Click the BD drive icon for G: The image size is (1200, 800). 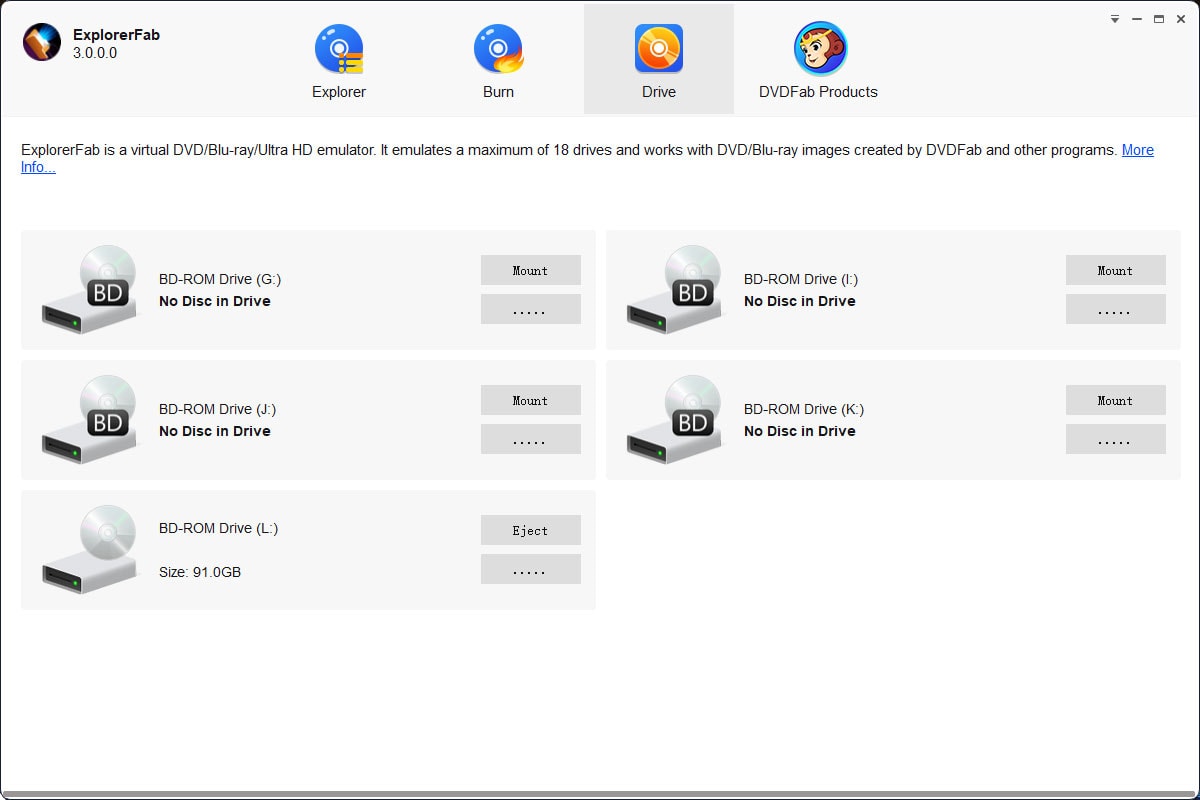click(90, 290)
